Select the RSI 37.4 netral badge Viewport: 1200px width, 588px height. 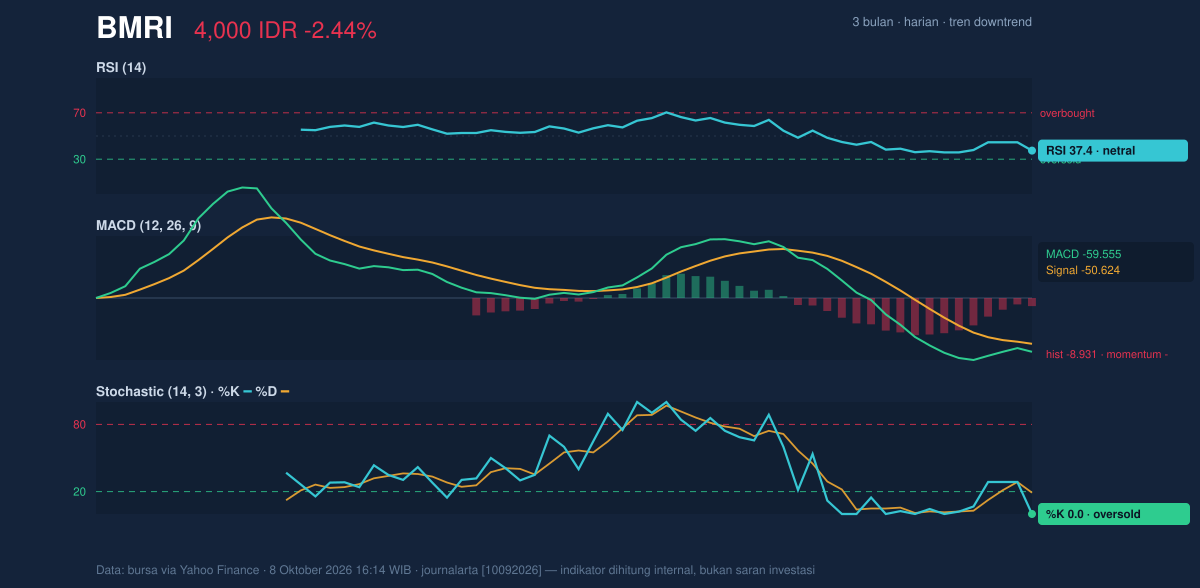point(1113,151)
